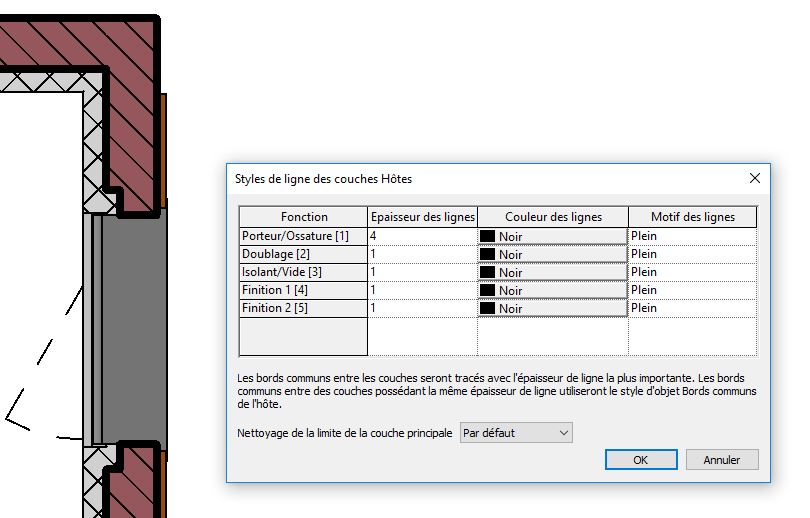Select the Doublage [2] row
The height and width of the screenshot is (518, 810).
303,254
